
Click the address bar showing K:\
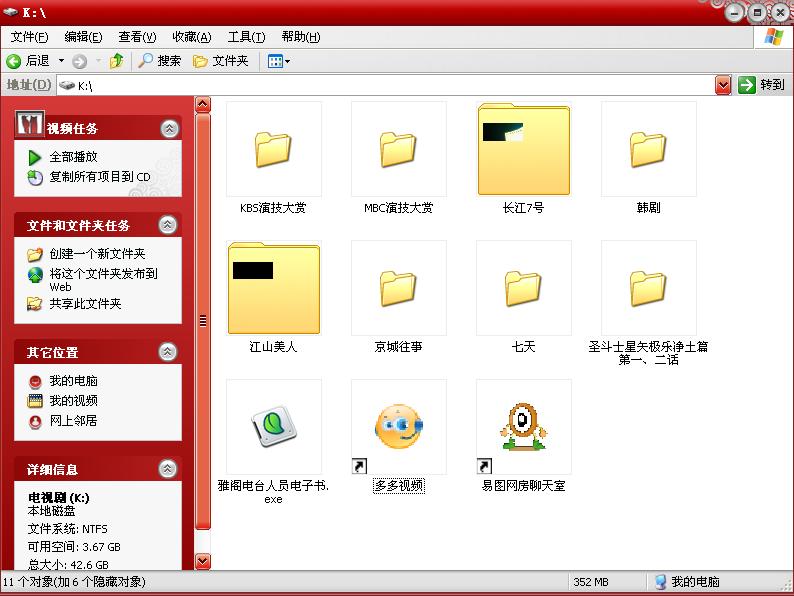[386, 86]
